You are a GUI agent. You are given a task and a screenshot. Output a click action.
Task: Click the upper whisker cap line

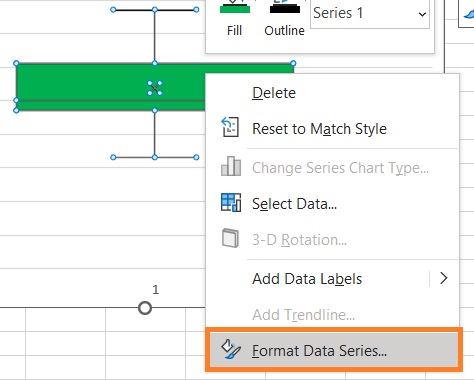[155, 10]
